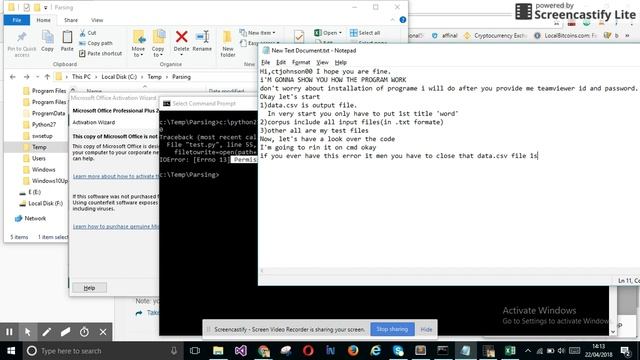
Task: Select the ProgramData folder in the tree
Action: pyautogui.click(x=48, y=113)
